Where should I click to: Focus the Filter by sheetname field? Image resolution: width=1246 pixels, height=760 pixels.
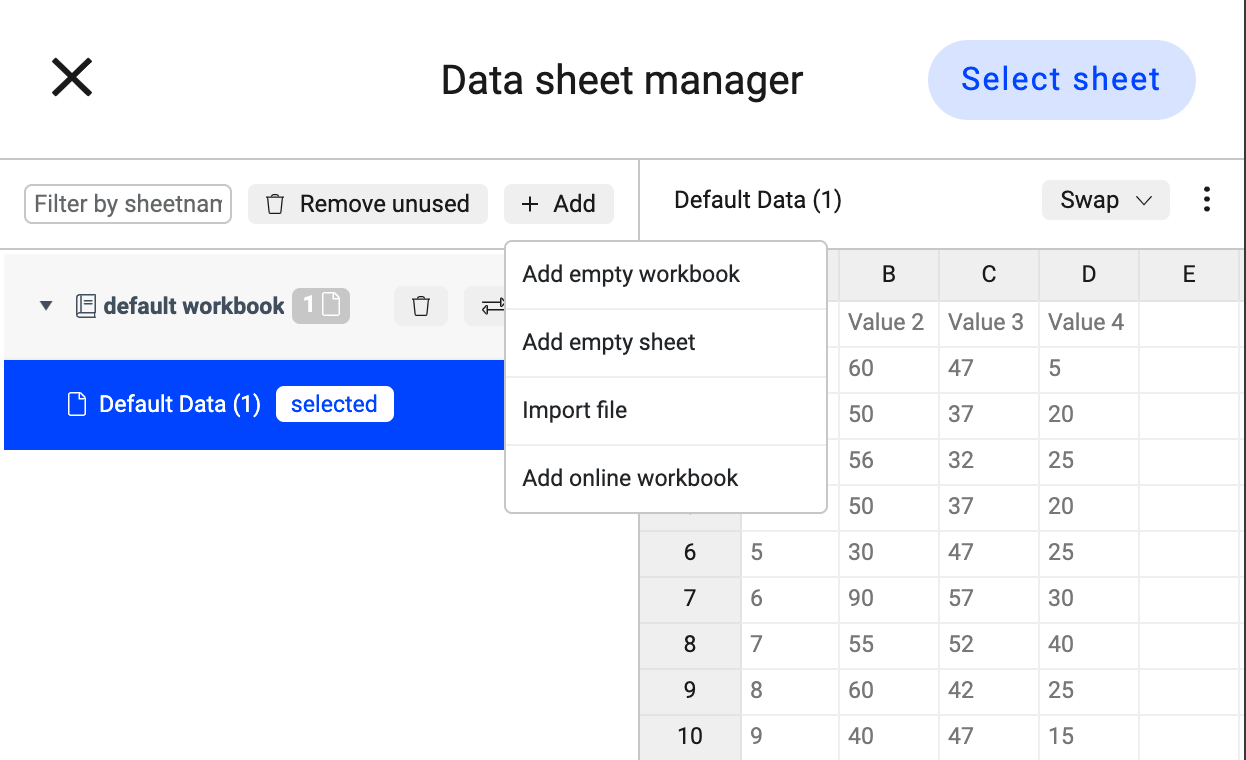pyautogui.click(x=128, y=204)
